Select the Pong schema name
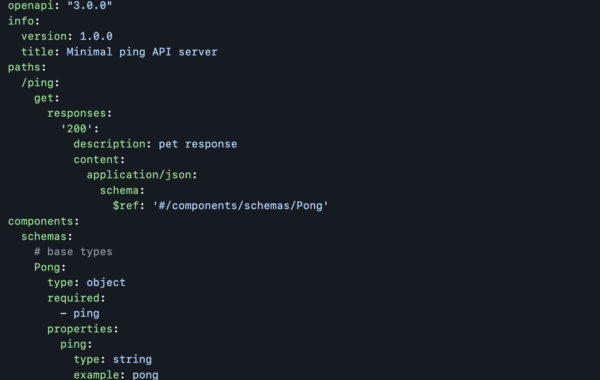 (47, 267)
